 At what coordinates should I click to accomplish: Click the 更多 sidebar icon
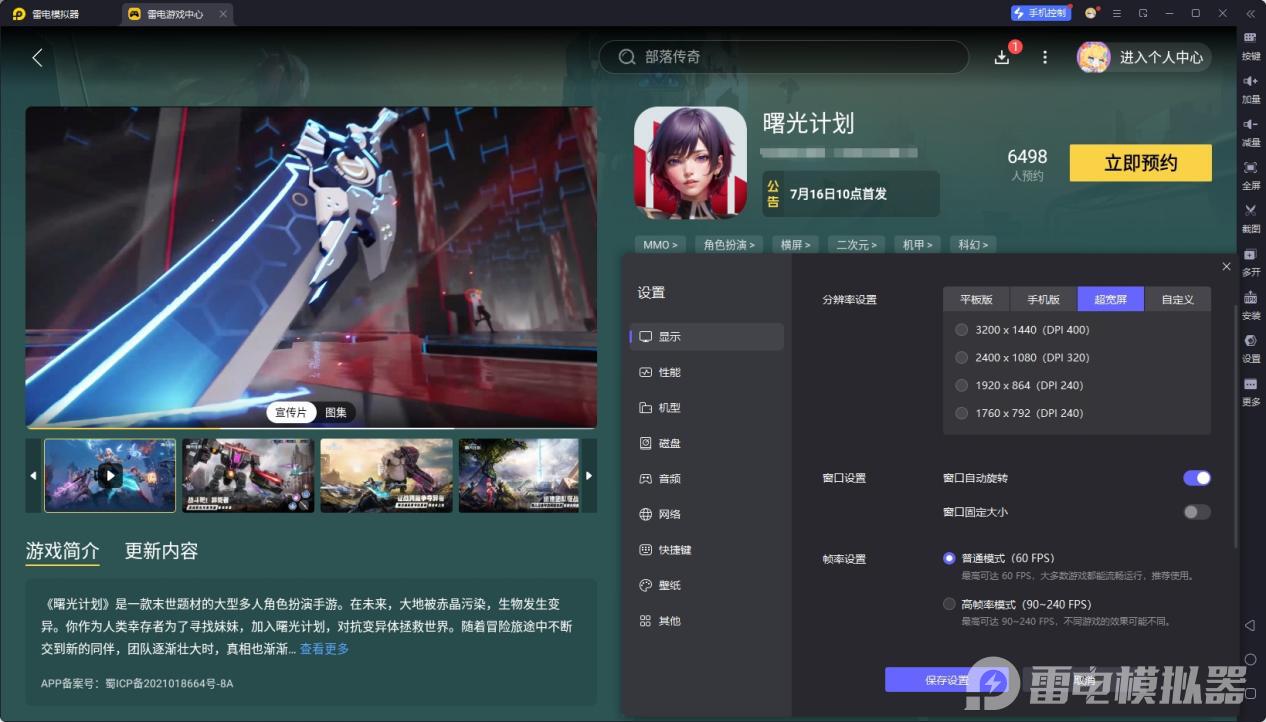(x=1250, y=390)
